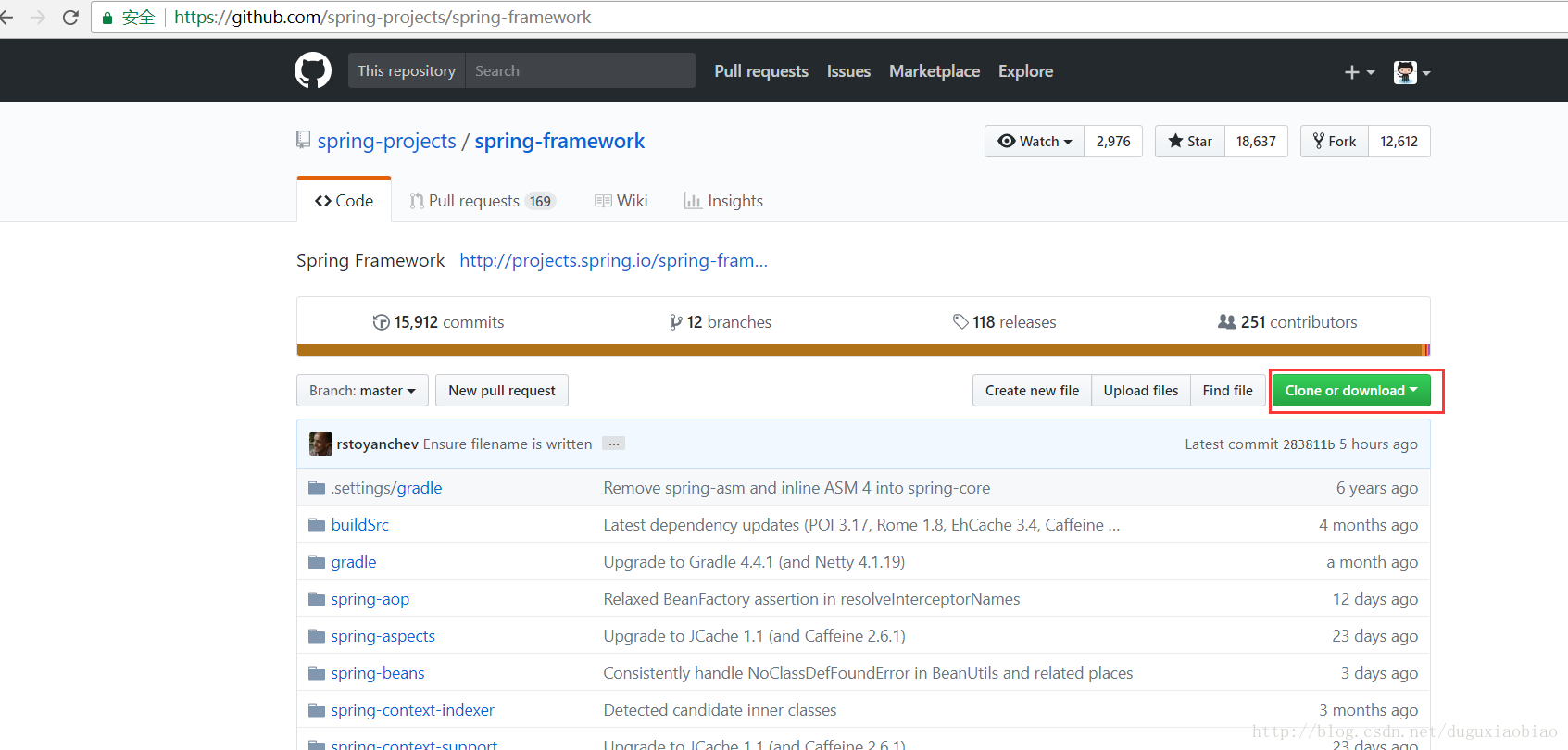
Task: Click the tag icon next to 118 releases
Action: (960, 321)
